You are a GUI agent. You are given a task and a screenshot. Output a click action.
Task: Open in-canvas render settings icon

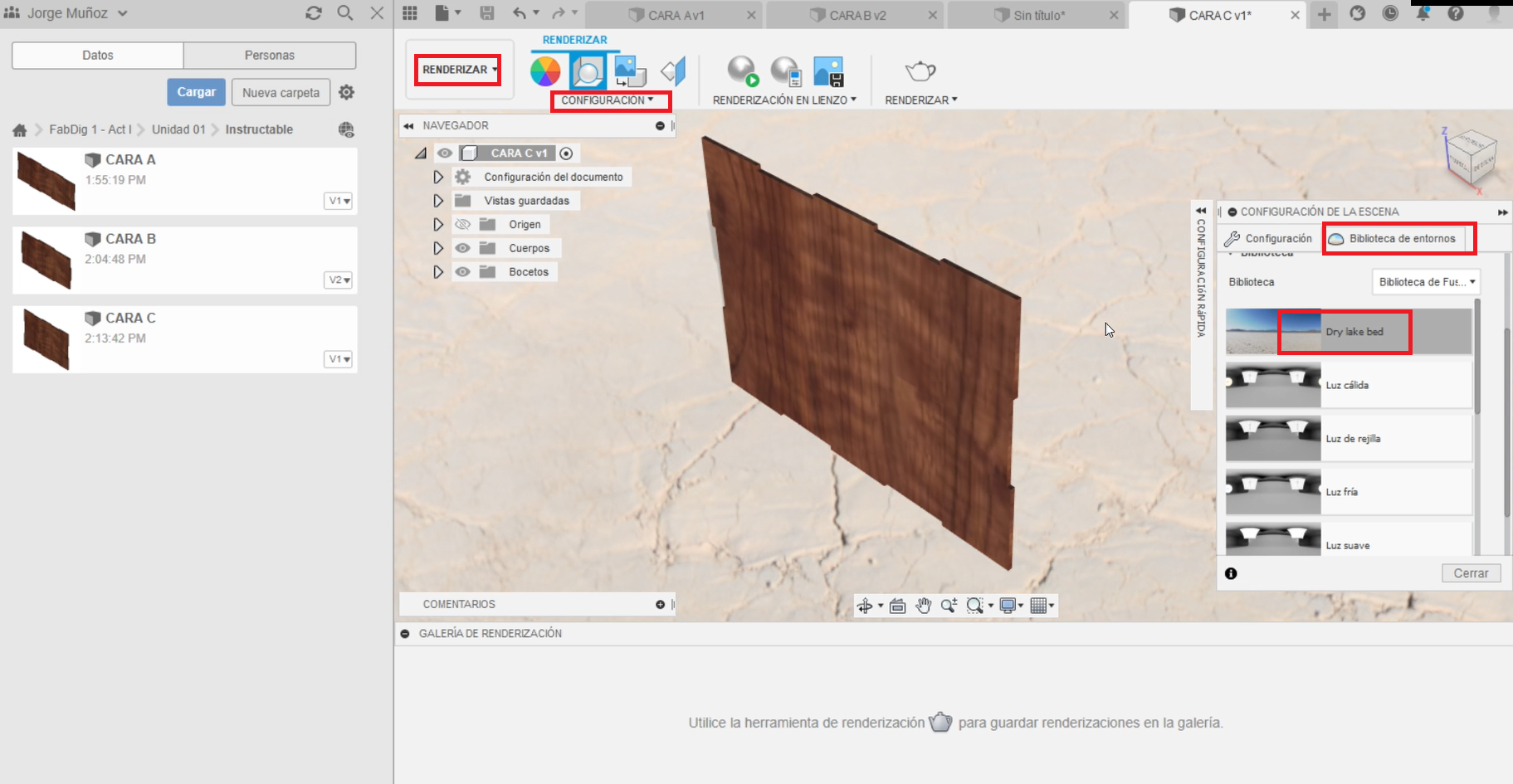click(x=785, y=71)
